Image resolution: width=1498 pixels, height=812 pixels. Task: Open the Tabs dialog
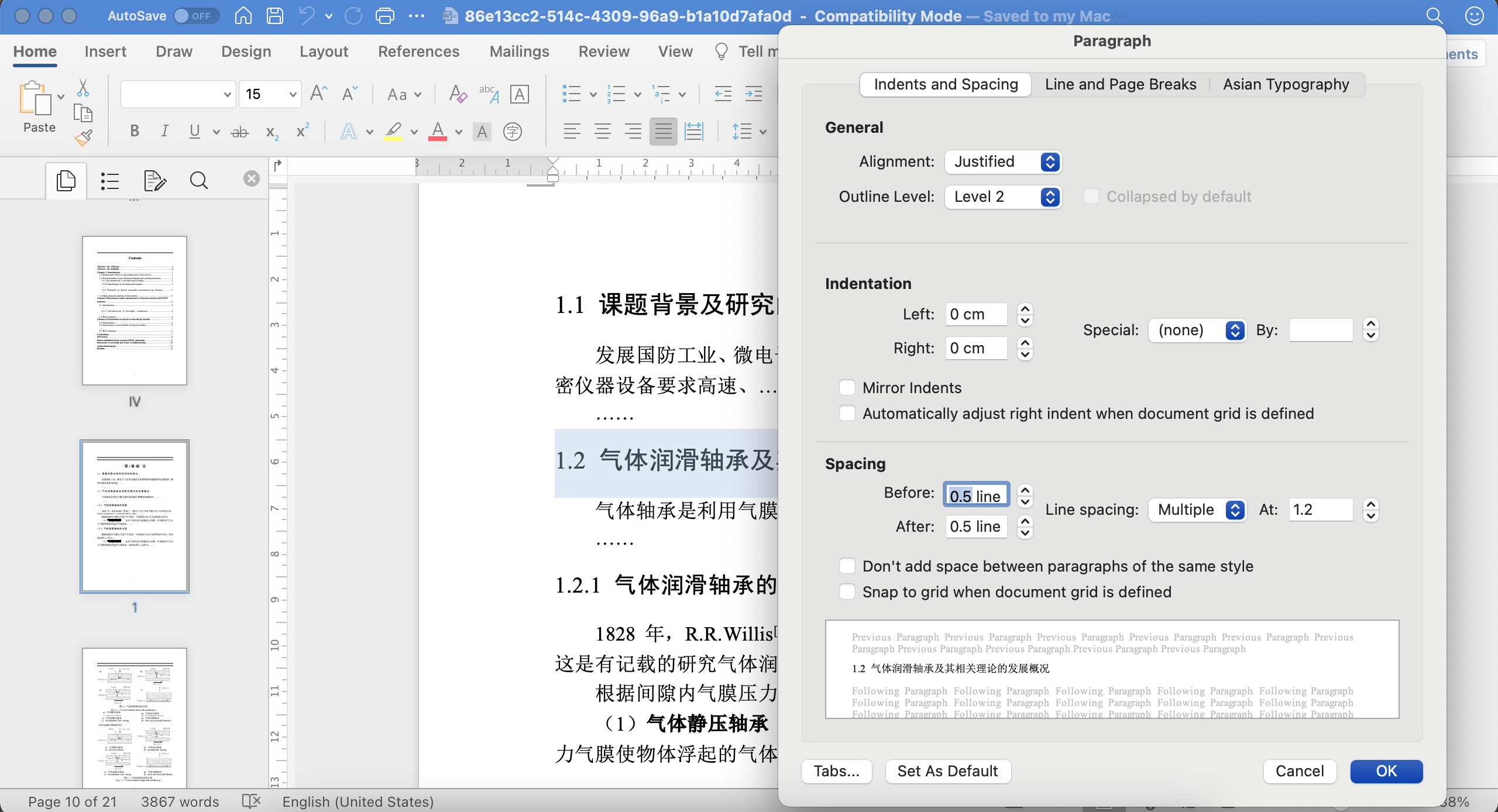[x=836, y=771]
